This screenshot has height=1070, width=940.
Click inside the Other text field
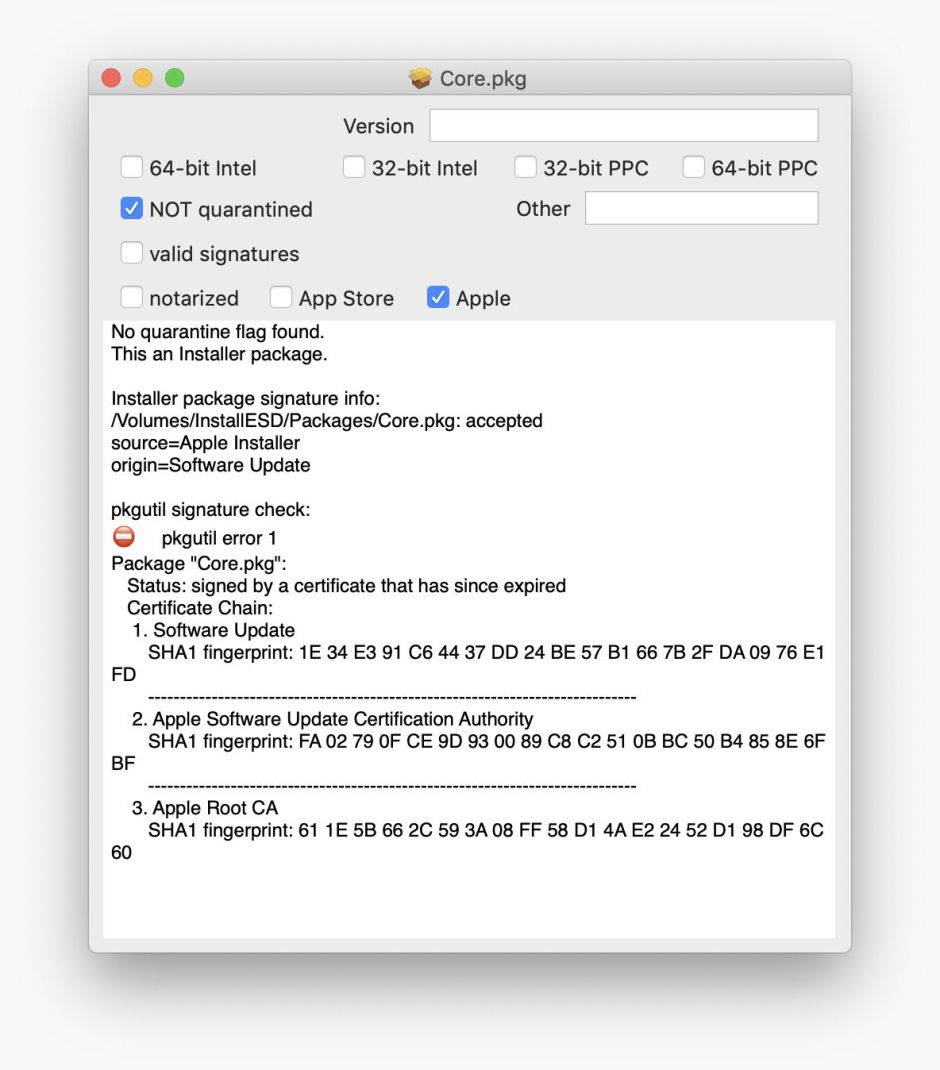coord(700,208)
